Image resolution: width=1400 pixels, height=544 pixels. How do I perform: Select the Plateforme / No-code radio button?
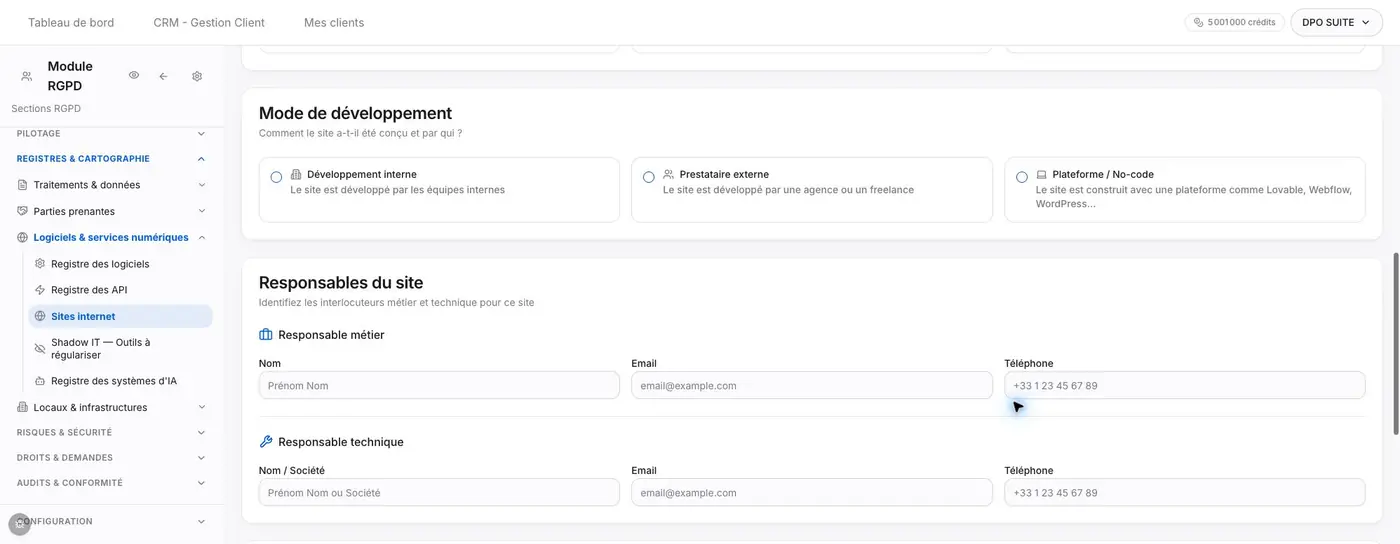(1022, 177)
